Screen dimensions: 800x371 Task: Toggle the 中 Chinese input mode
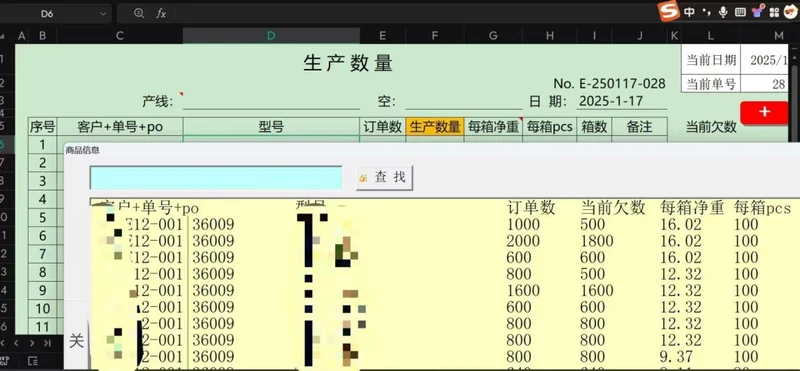[689, 12]
